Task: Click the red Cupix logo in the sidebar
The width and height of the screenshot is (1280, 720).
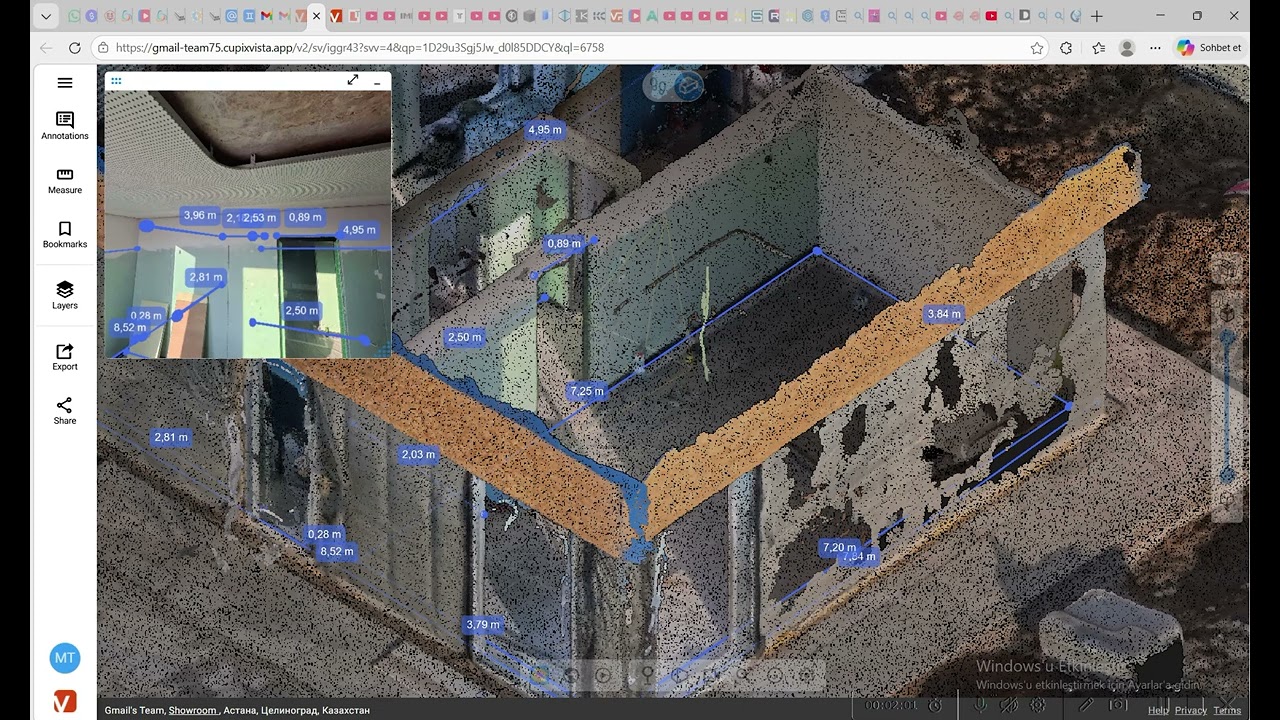Action: pos(65,702)
